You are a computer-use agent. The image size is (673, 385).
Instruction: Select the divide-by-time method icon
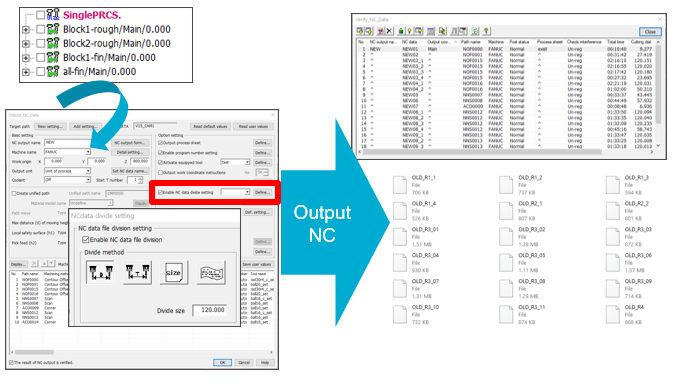point(137,273)
